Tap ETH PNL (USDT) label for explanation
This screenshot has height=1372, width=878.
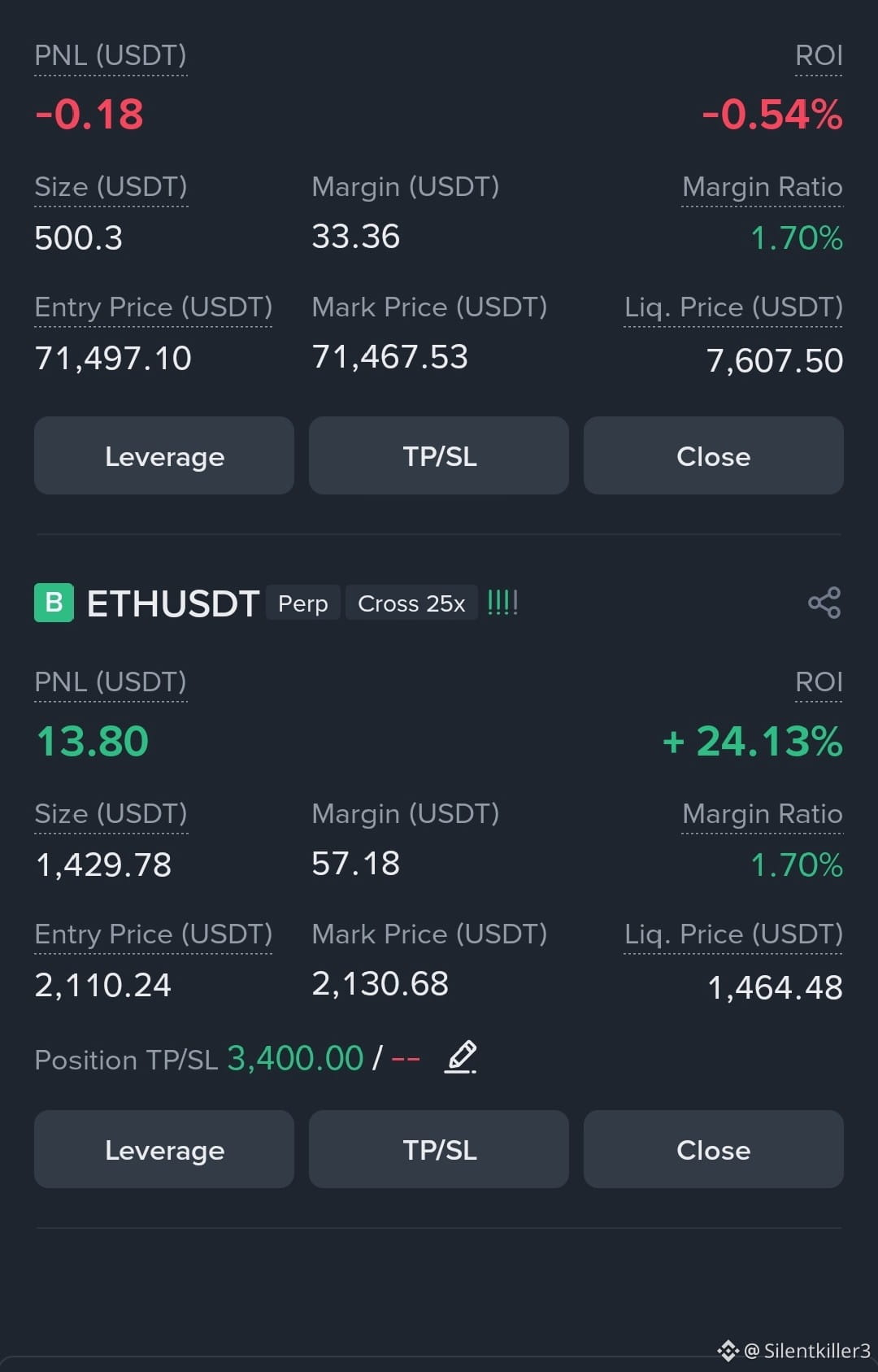click(111, 682)
